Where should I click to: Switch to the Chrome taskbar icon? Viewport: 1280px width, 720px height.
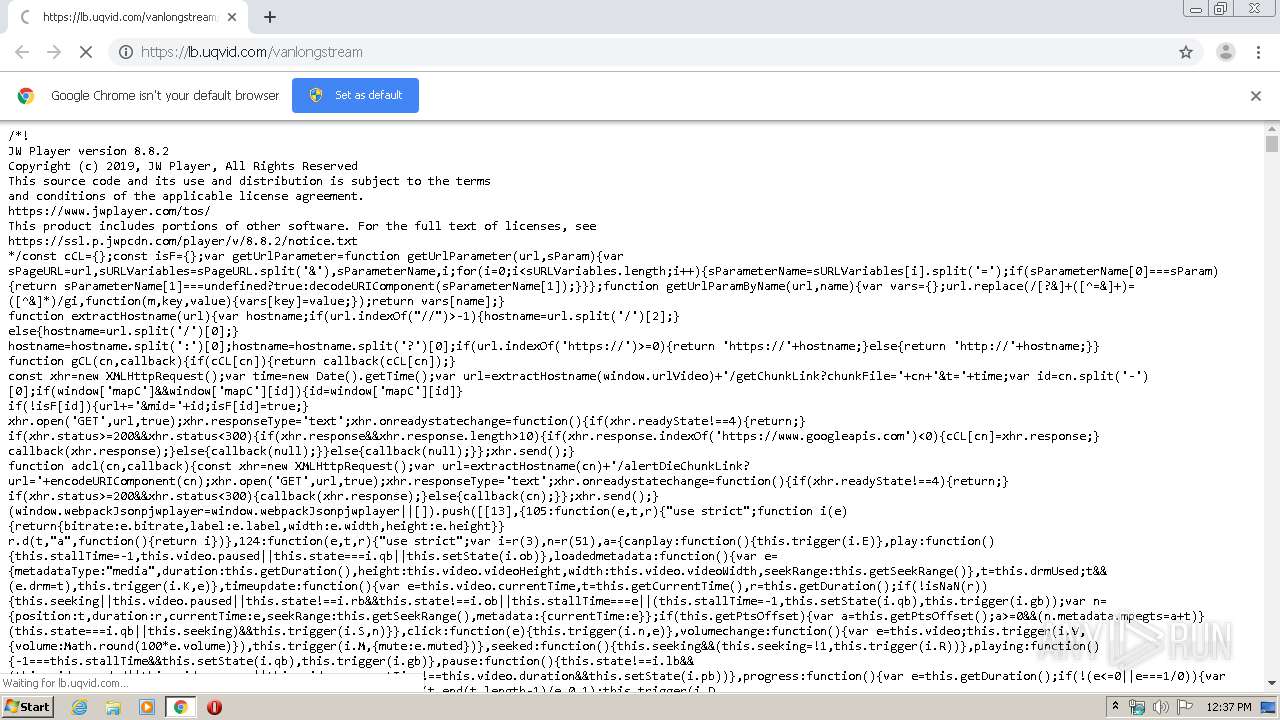click(180, 706)
